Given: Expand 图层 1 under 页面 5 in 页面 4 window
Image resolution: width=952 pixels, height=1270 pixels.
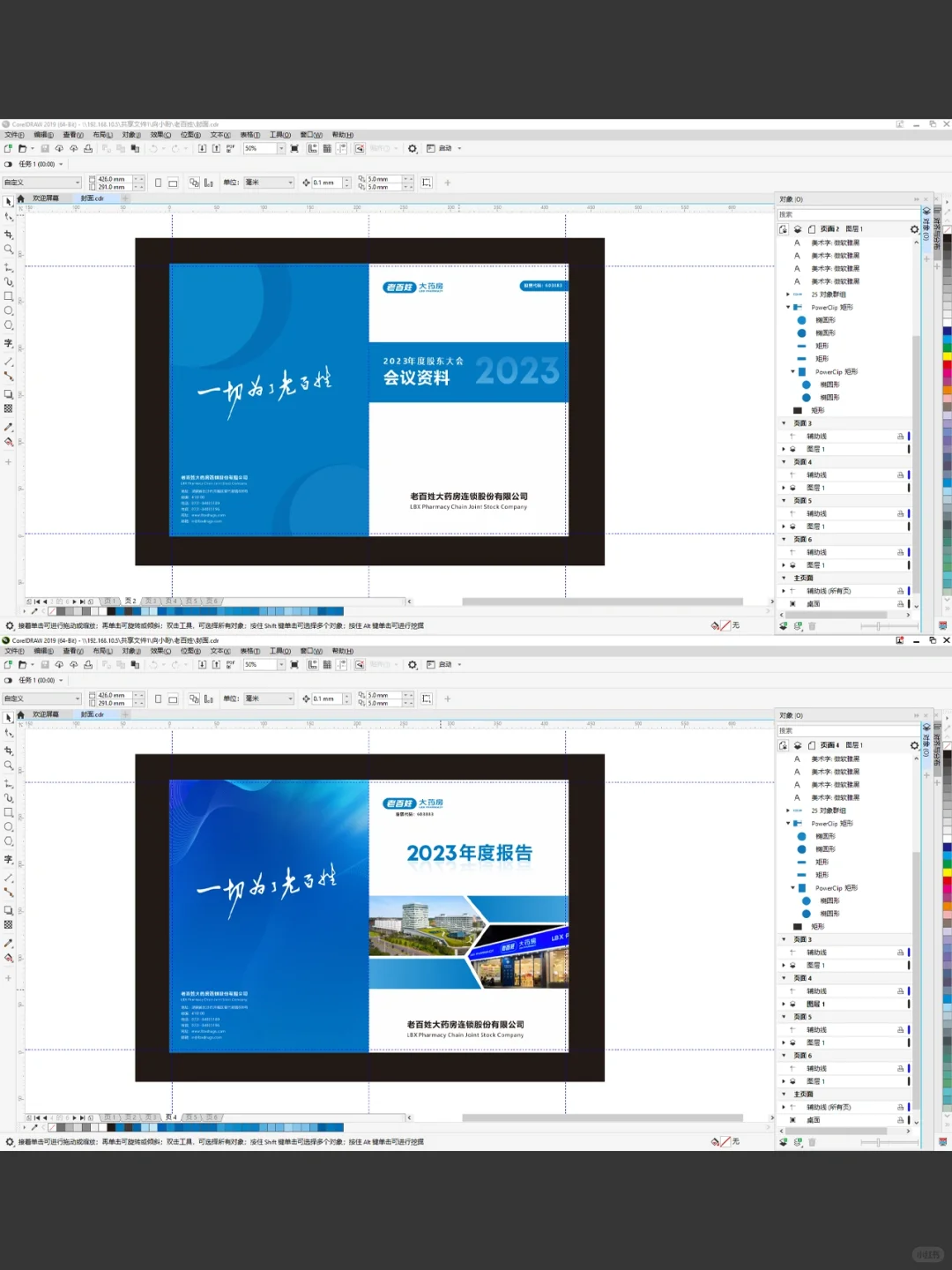Looking at the screenshot, I should [784, 1042].
